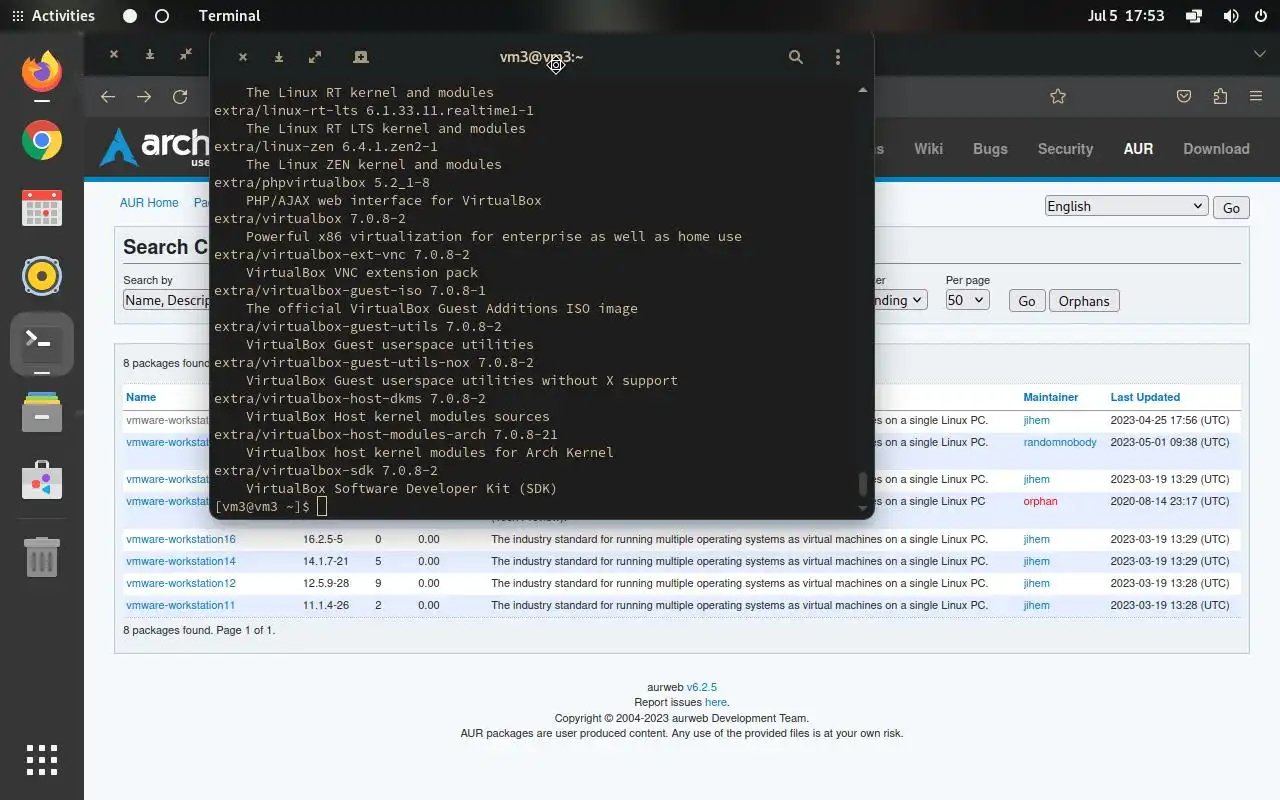Launch Google Chrome from the dock
The height and width of the screenshot is (800, 1280).
pyautogui.click(x=42, y=141)
